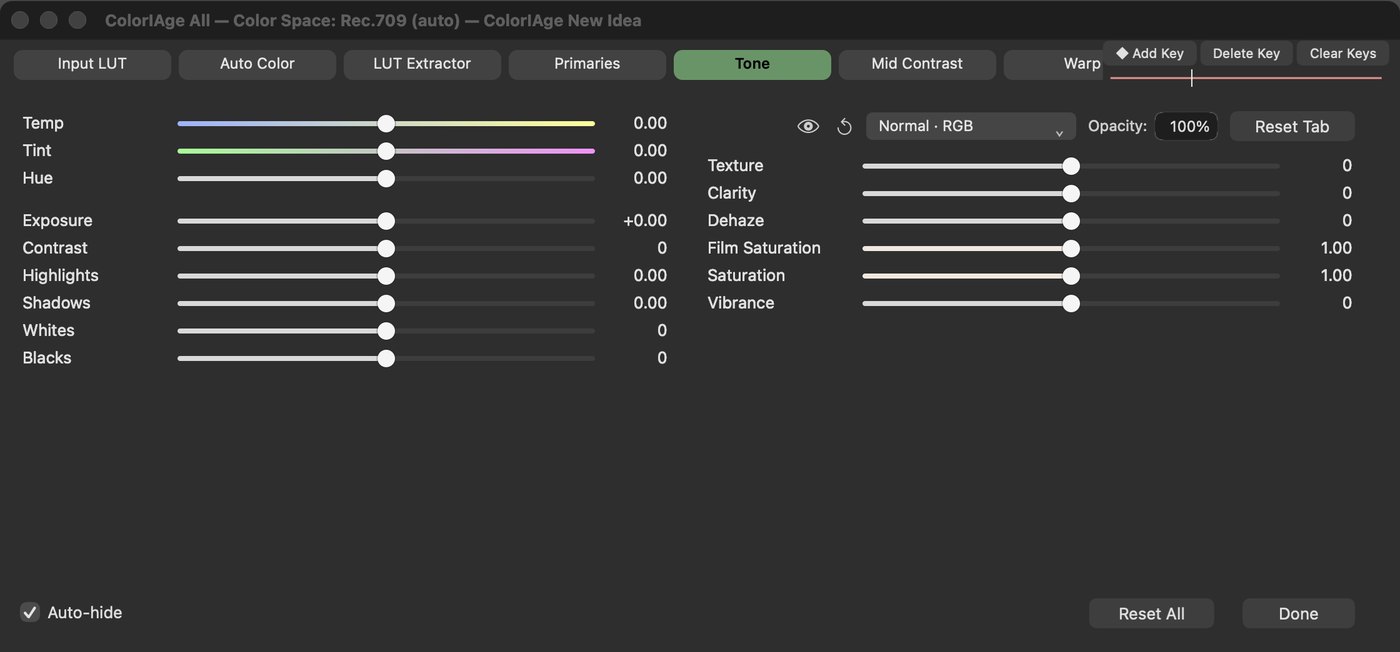
Task: Select the Tone tab
Action: (752, 64)
